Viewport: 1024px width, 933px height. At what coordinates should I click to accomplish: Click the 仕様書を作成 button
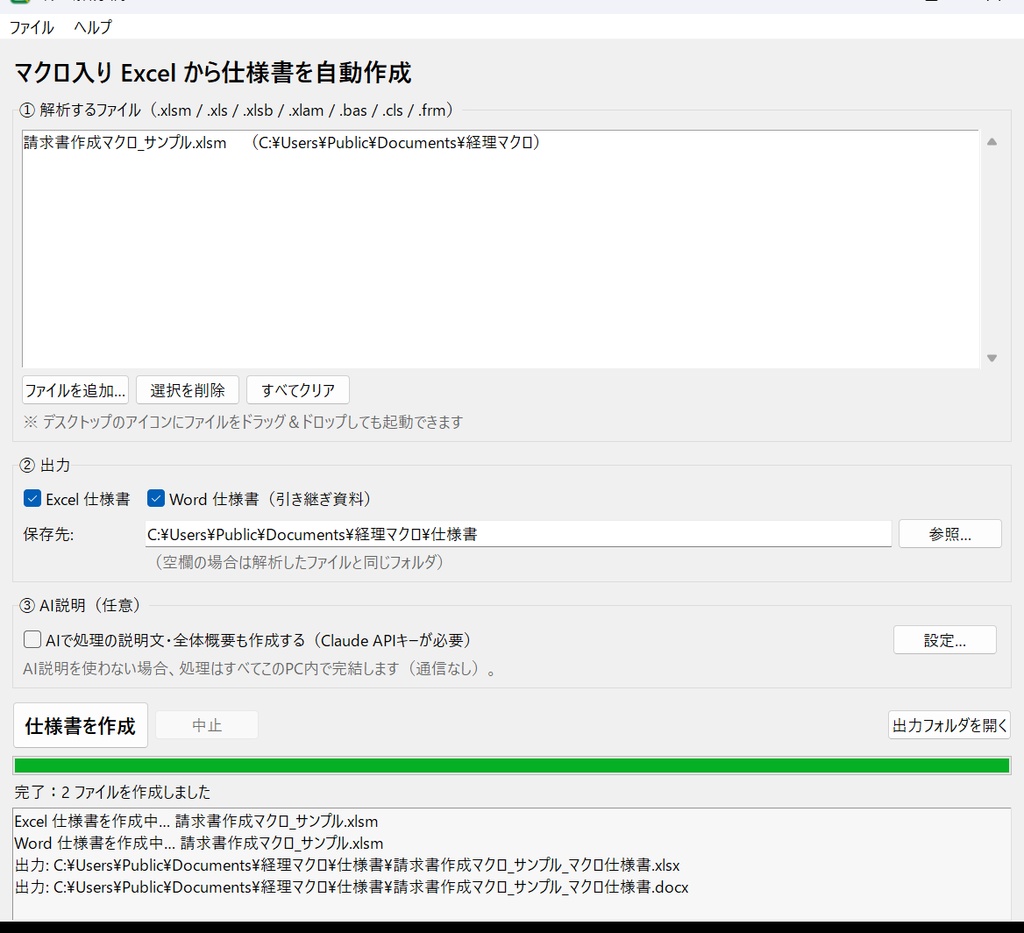coord(80,725)
